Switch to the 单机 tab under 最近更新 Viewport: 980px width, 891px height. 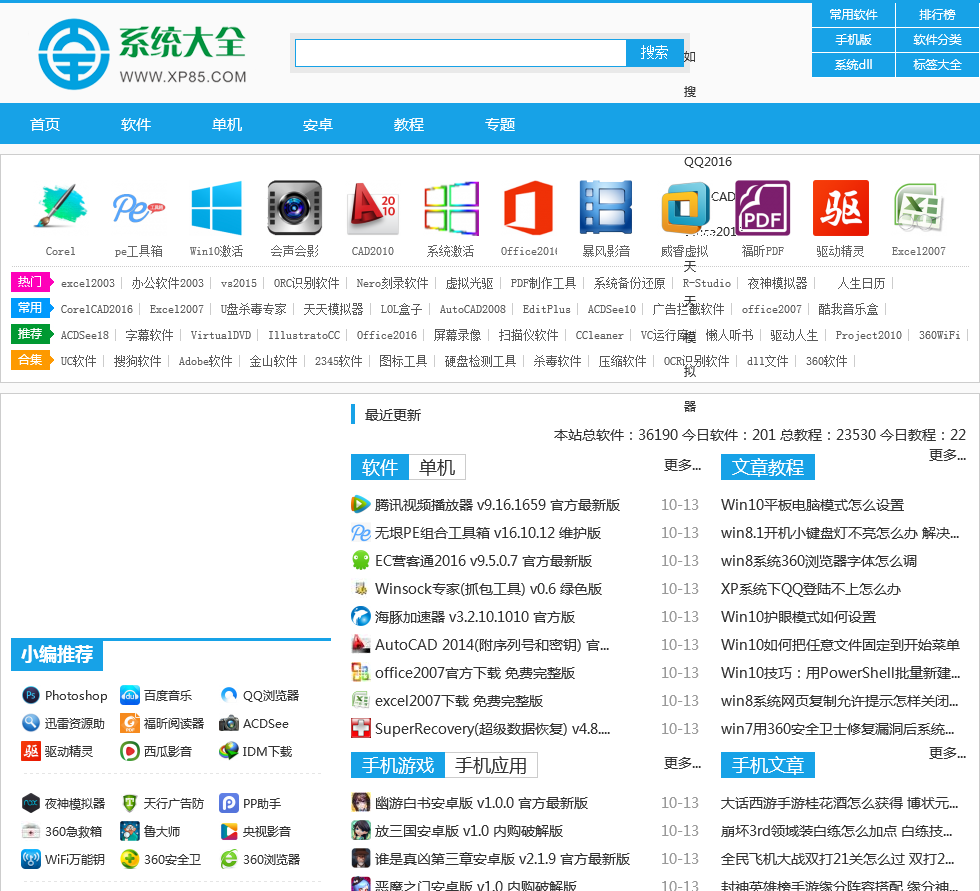pos(437,467)
